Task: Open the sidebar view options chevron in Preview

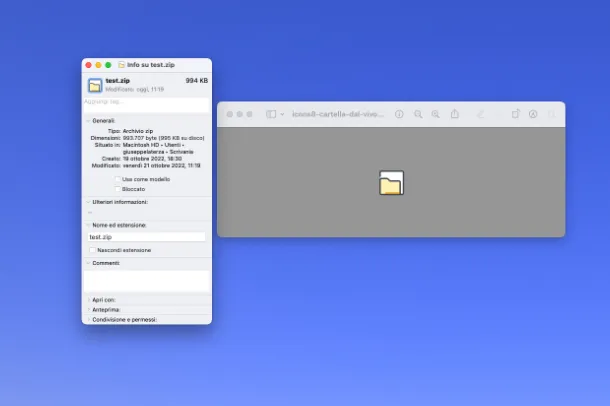Action: tap(282, 114)
